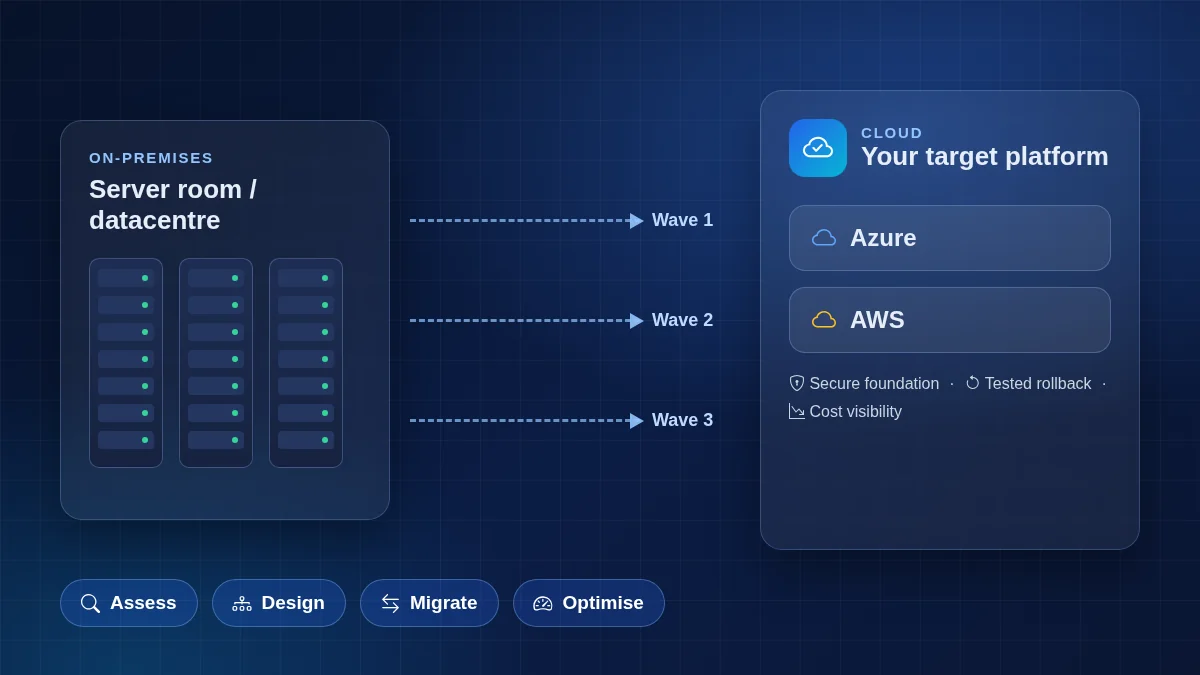Click the hierarchy diagram icon in Design pill
This screenshot has width=1200, height=675.
pos(242,603)
